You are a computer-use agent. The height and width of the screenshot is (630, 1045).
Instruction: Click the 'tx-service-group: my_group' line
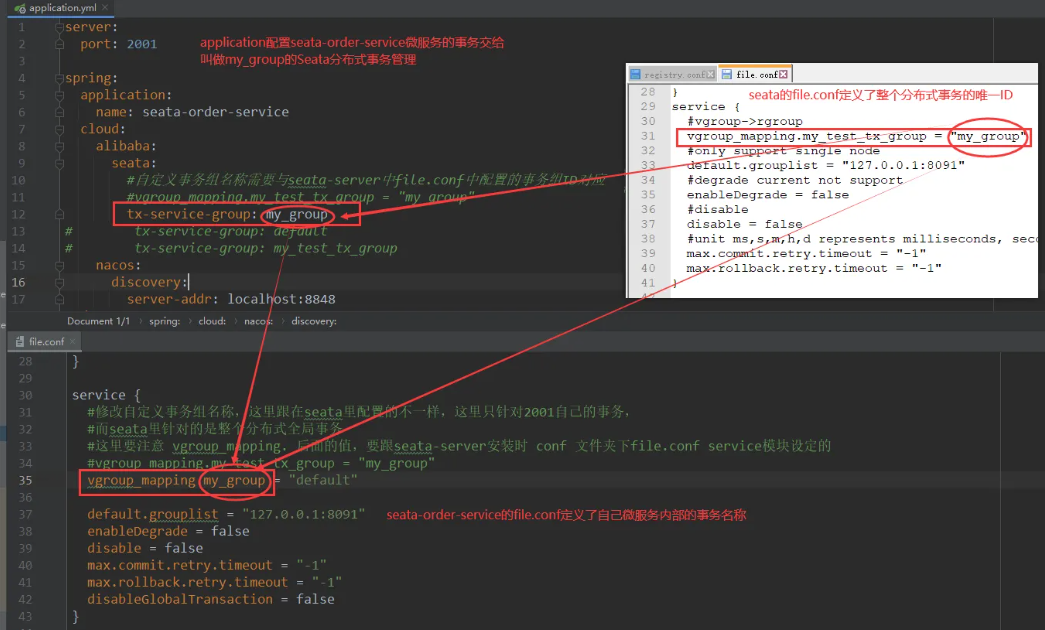[x=227, y=214]
